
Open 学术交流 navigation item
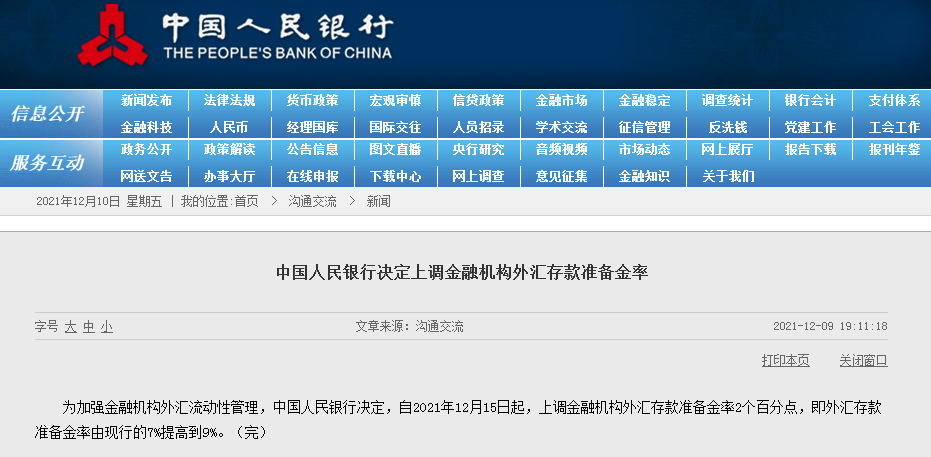pyautogui.click(x=561, y=128)
